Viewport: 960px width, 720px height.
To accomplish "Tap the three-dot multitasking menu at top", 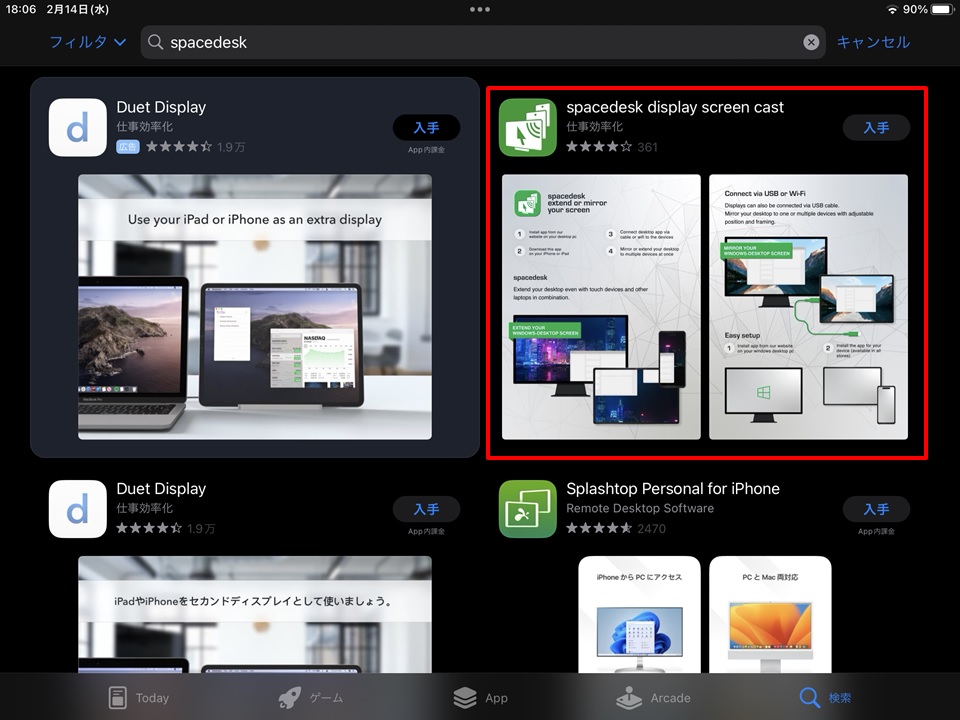I will 479,9.
